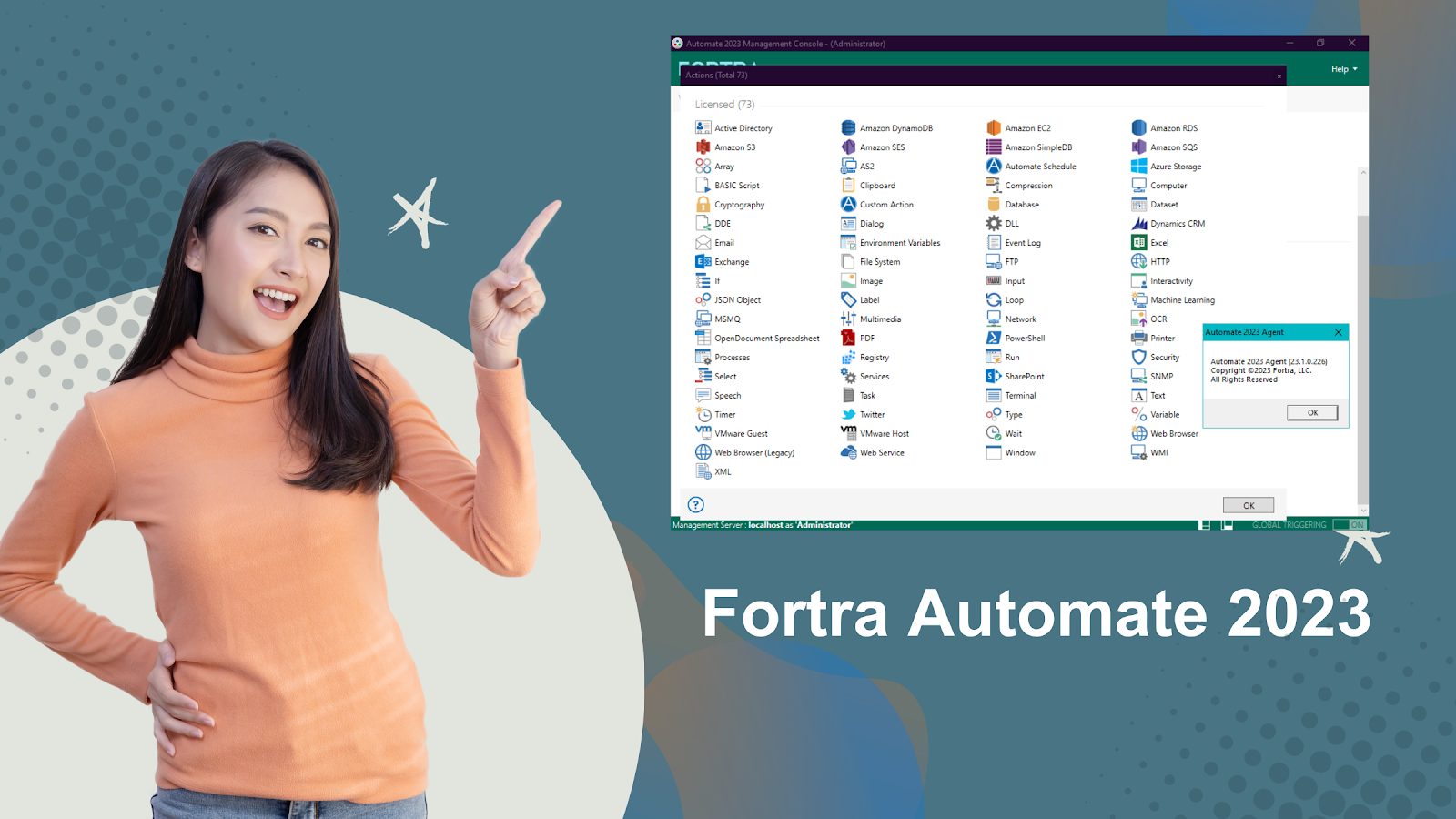The height and width of the screenshot is (819, 1456).
Task: Select the Azure Storage icon
Action: (1138, 167)
